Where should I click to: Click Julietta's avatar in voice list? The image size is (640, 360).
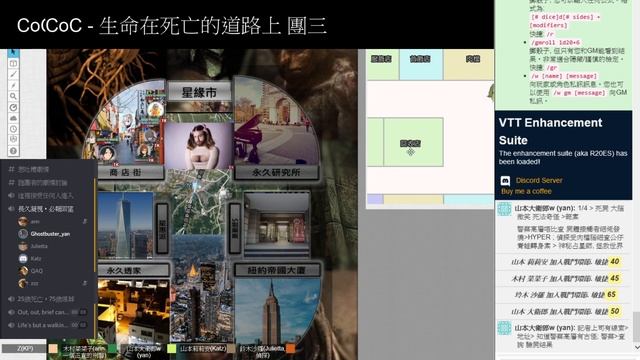23,246
